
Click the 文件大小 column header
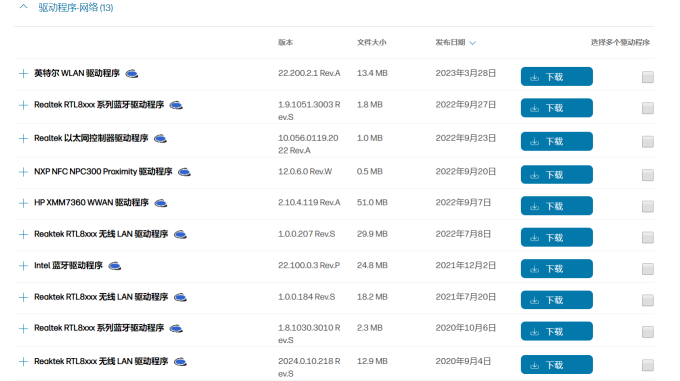coord(371,42)
